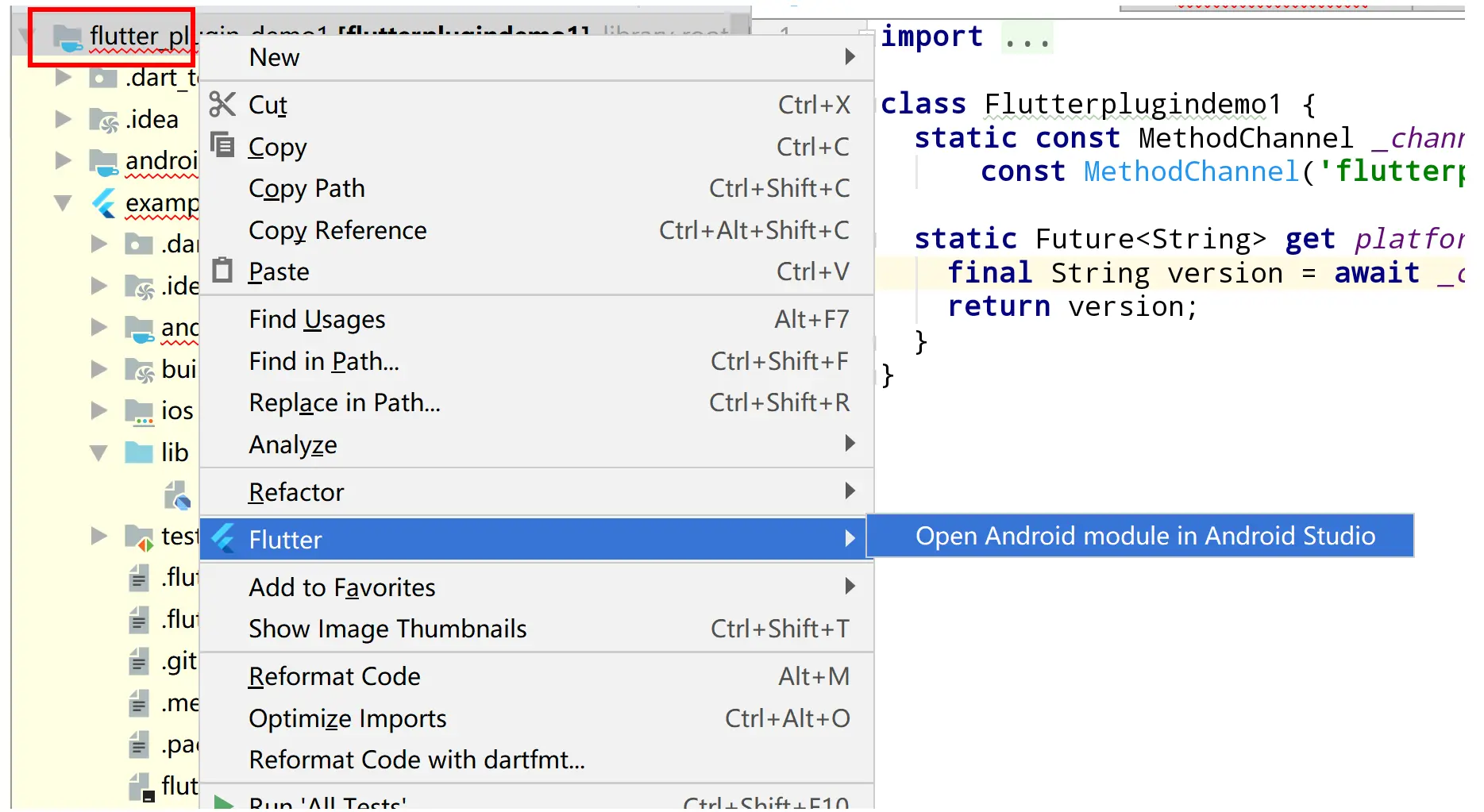Click the 'final String version' declaration
This screenshot has height=812, width=1484.
(1115, 273)
